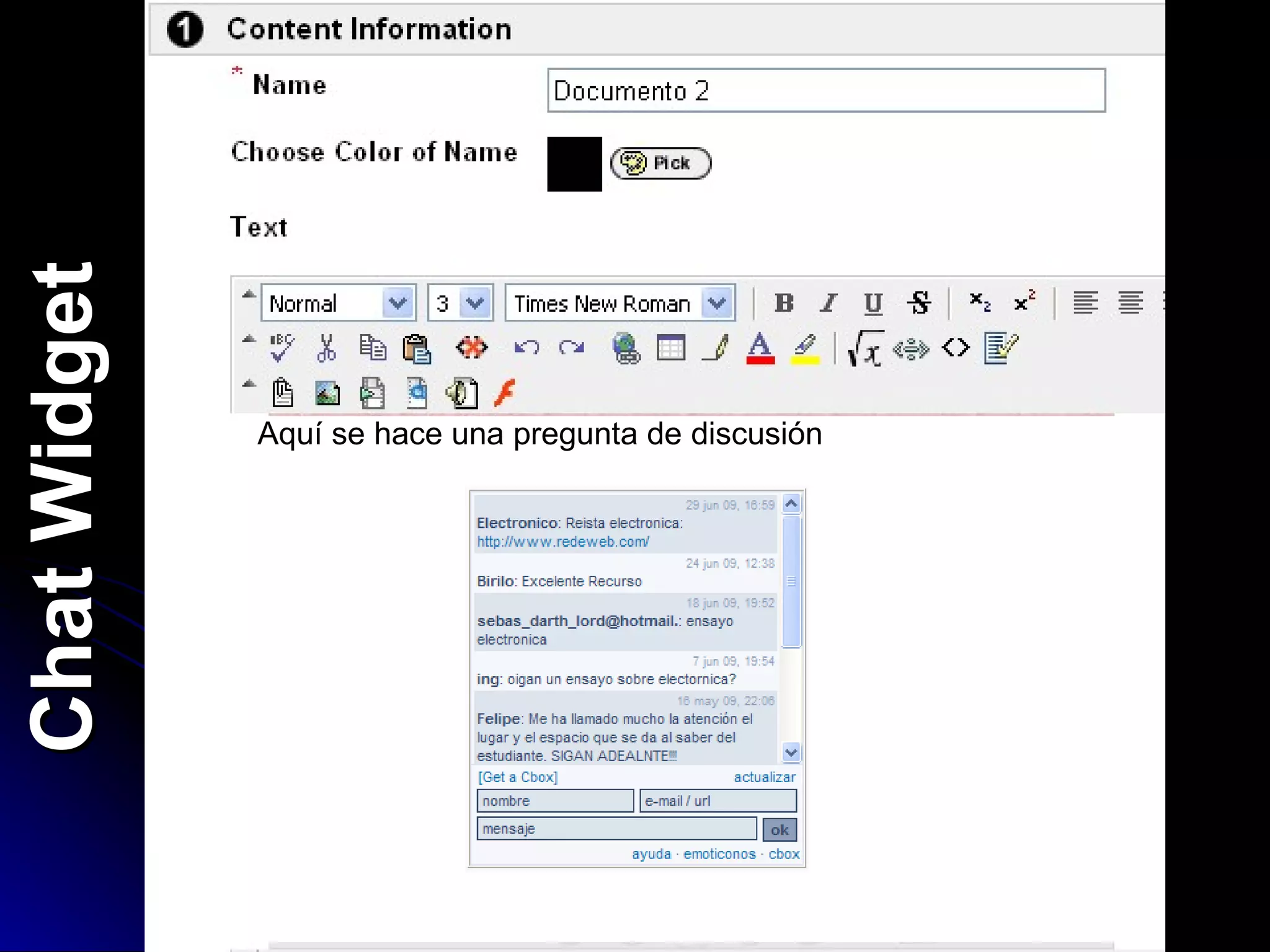Click the emoticonos link
The image size is (1270, 952).
pyautogui.click(x=719, y=854)
